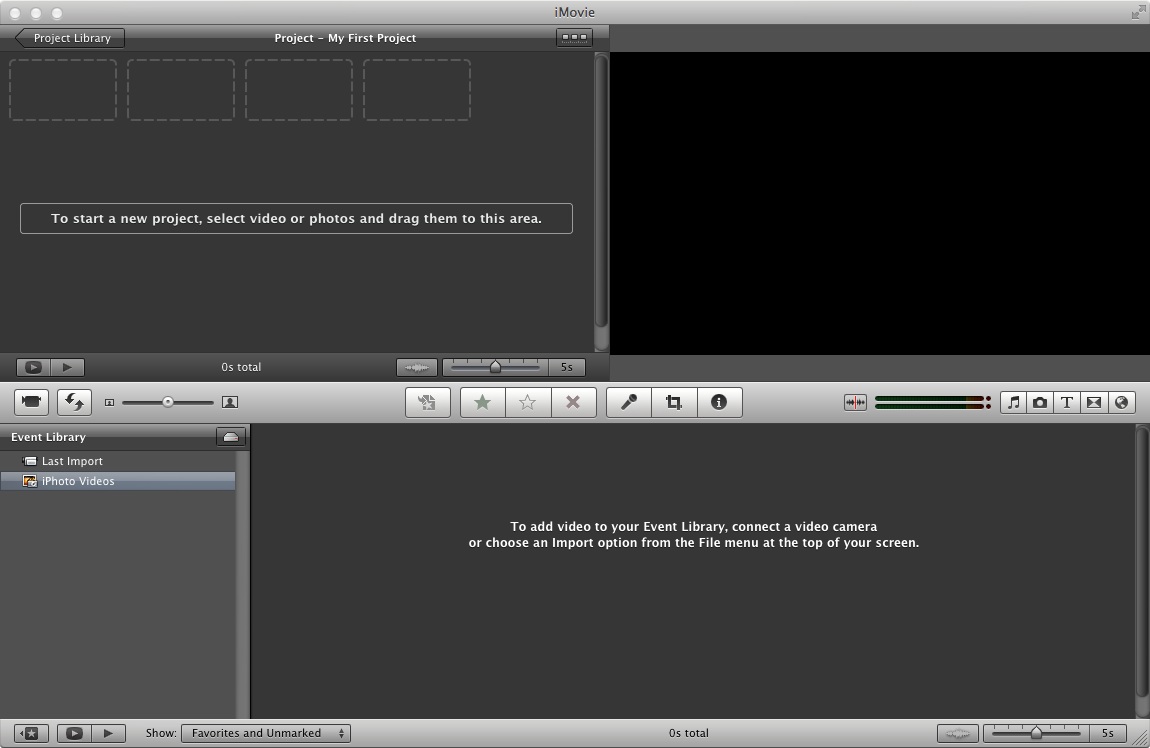Screen dimensions: 1150x748
Task: Reject selection with the X button
Action: (x=573, y=402)
